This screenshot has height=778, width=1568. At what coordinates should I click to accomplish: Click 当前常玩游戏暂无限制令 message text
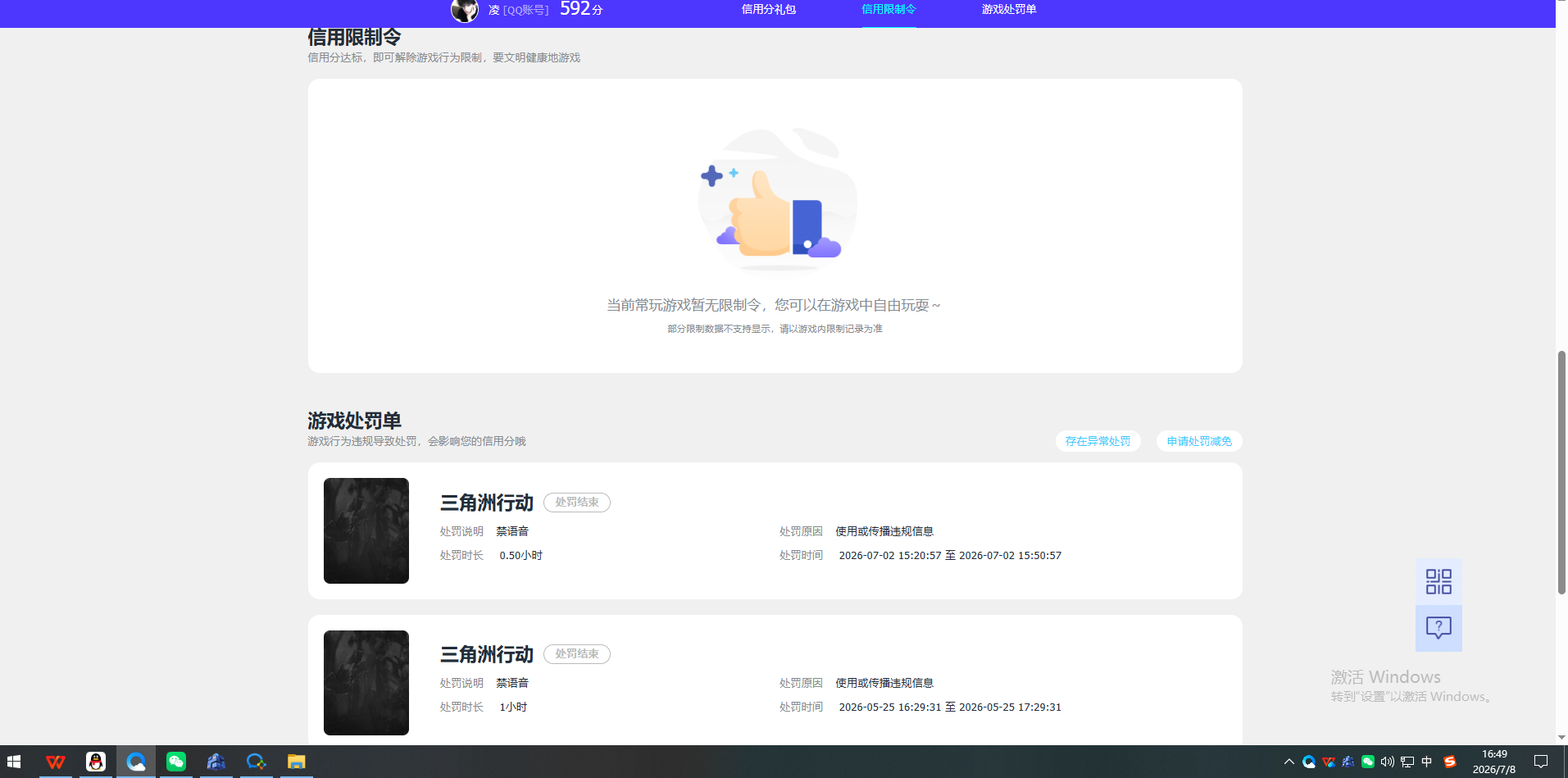774,305
